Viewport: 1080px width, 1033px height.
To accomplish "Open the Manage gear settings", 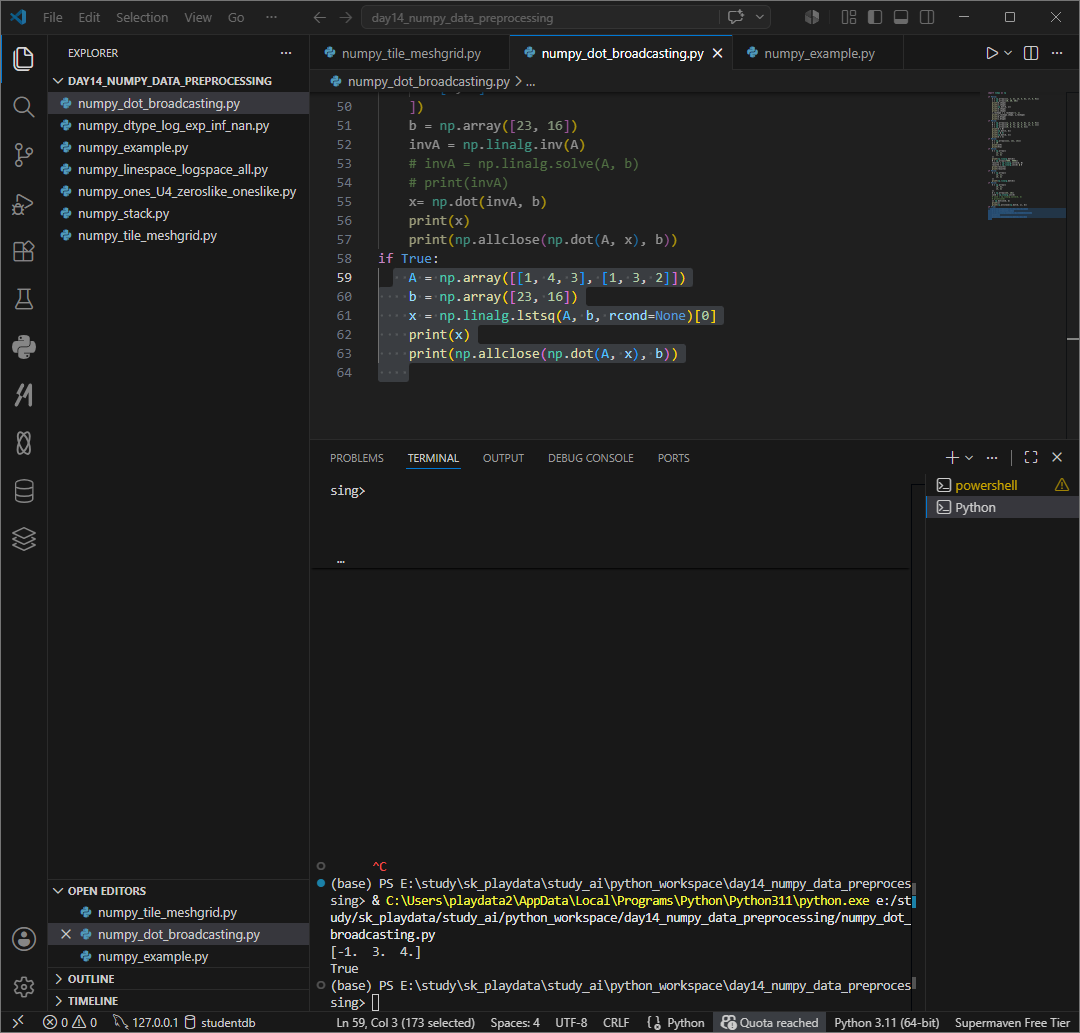I will [23, 987].
